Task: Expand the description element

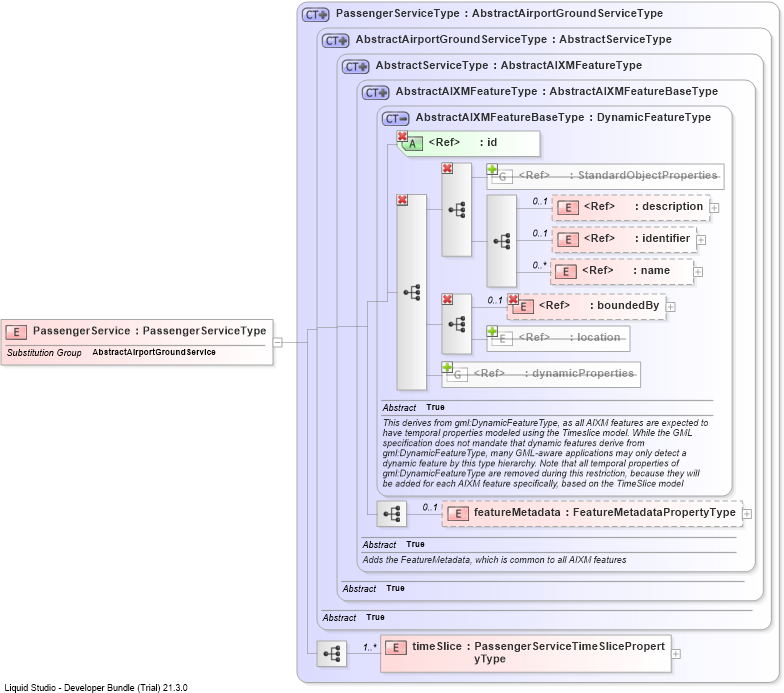Action: click(714, 208)
